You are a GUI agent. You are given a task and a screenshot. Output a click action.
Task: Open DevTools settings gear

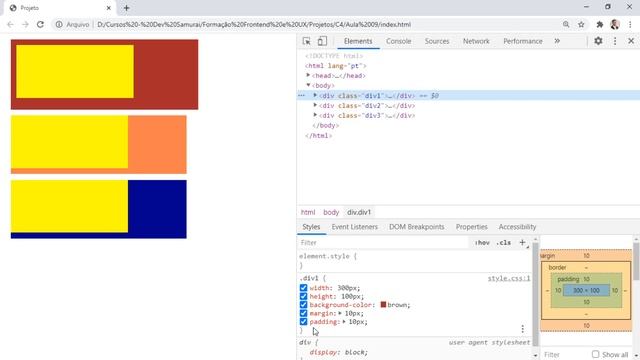tap(598, 41)
